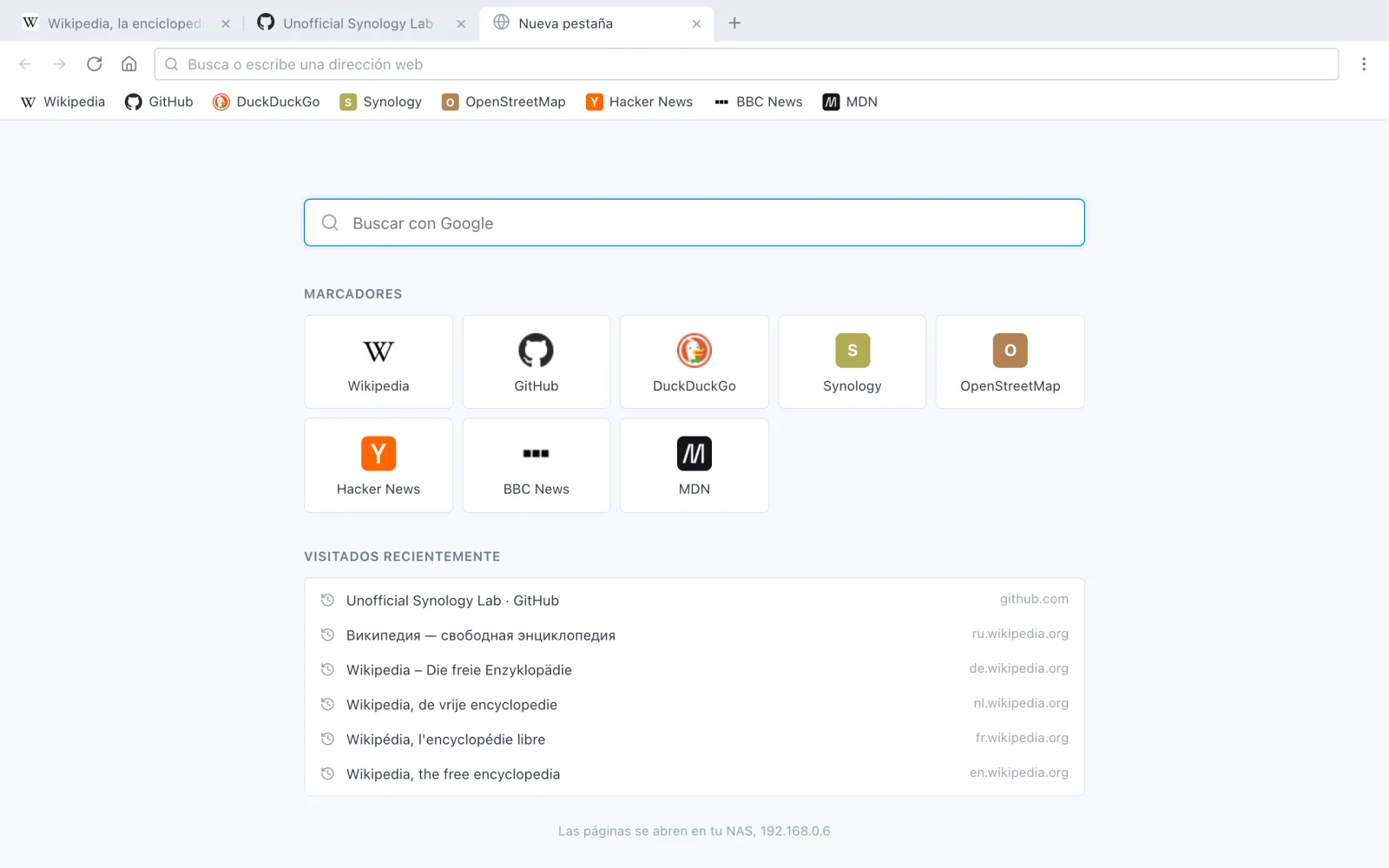Open GitHub from the bookmarks bar
This screenshot has width=1389, height=868.
[x=159, y=102]
